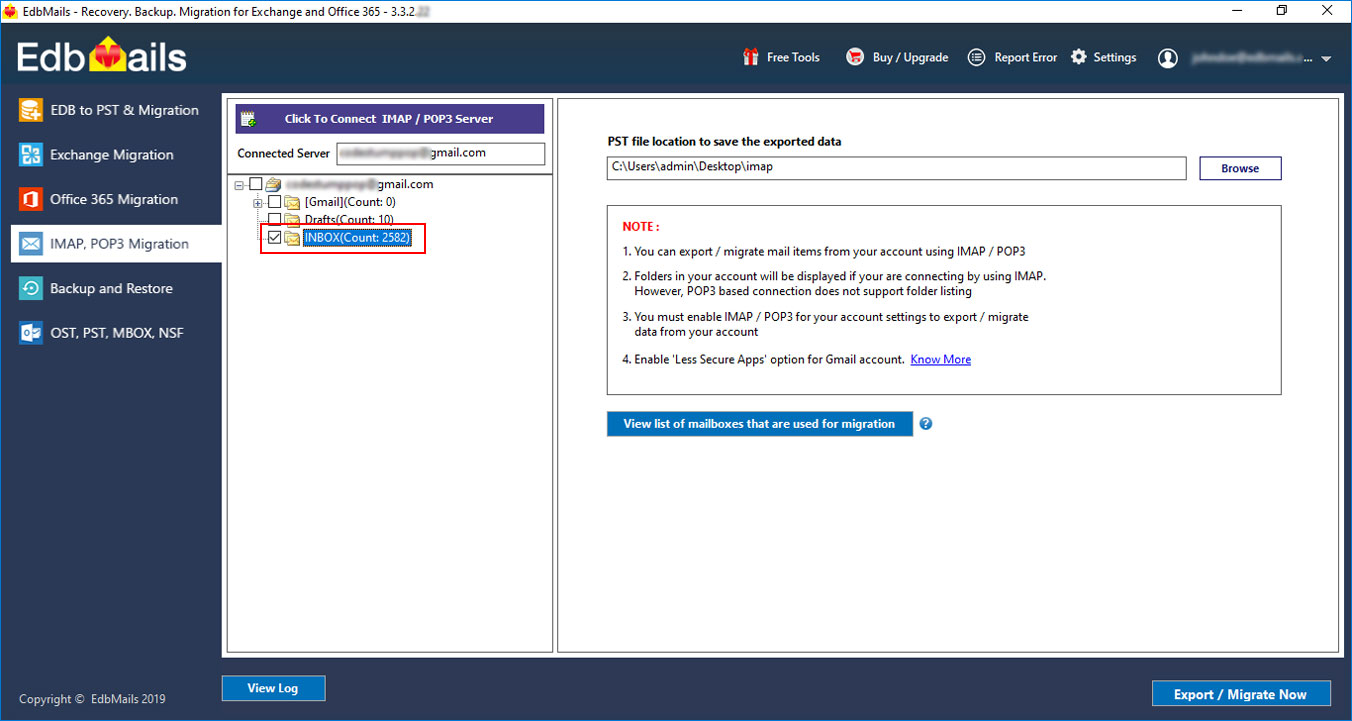Select the Drafts(Count: 10) tree item
The height and width of the screenshot is (721, 1352).
349,219
